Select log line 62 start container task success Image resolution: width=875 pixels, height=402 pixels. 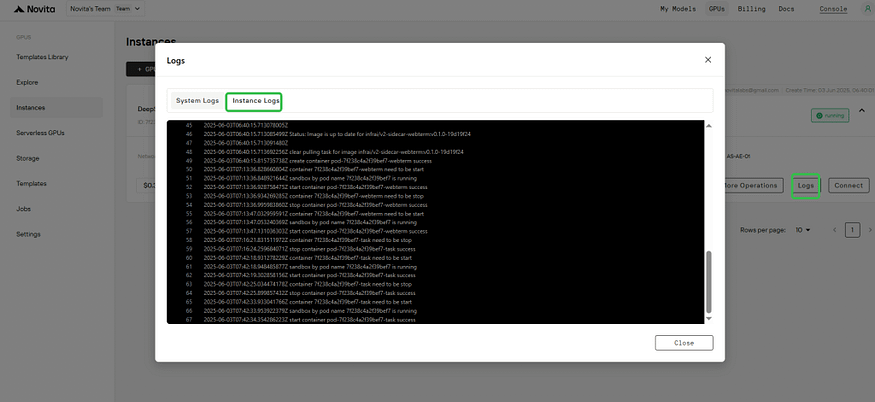pos(310,275)
